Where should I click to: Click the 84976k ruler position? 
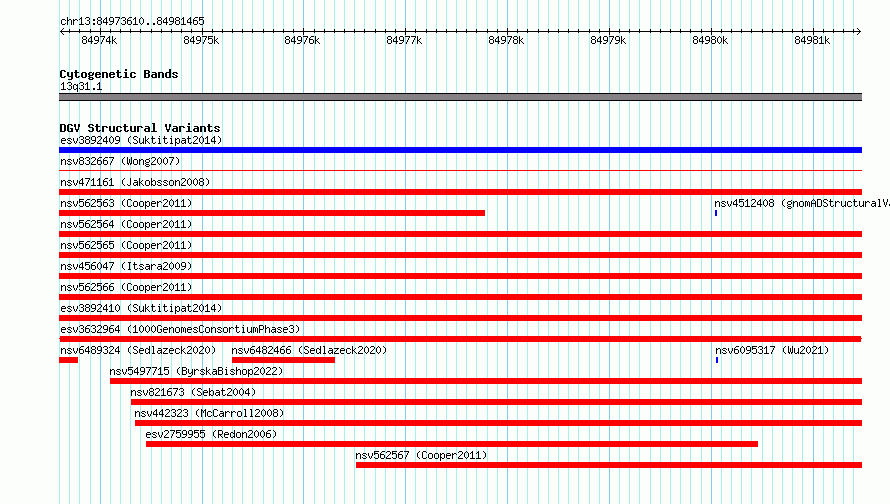(303, 40)
